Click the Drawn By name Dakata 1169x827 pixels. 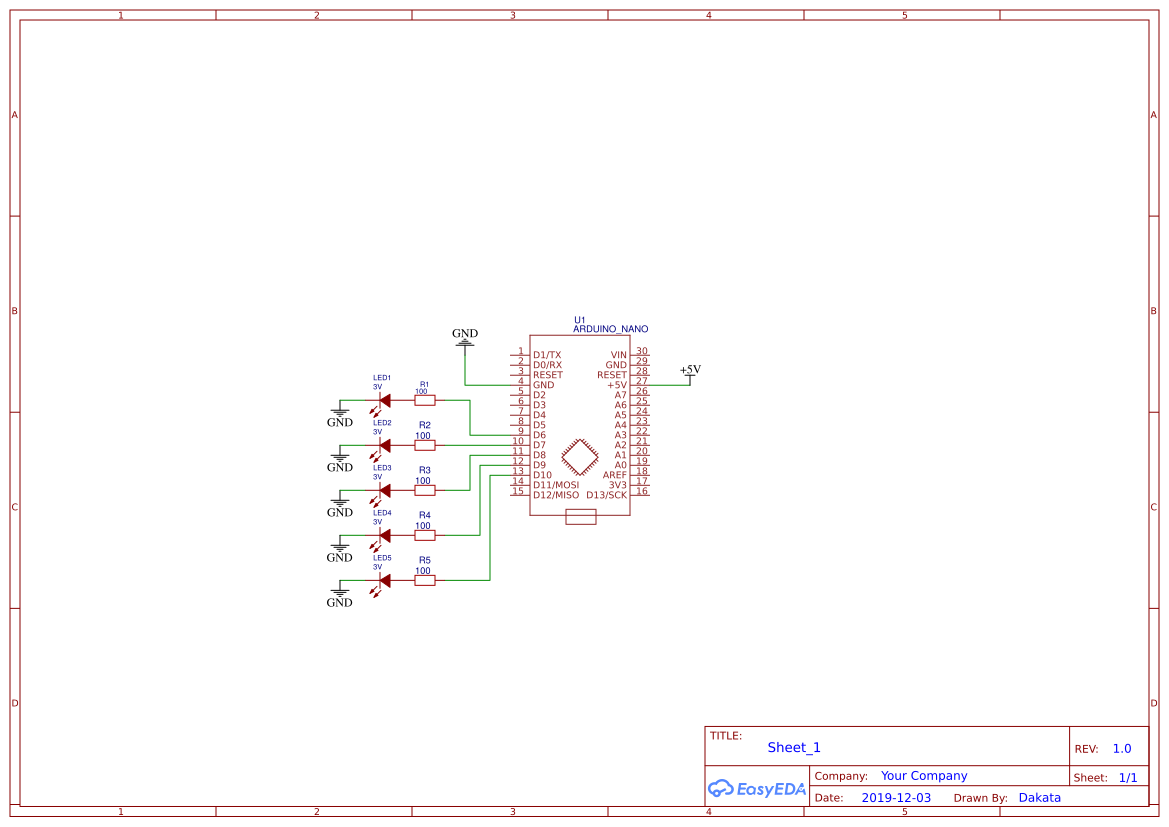(1039, 798)
